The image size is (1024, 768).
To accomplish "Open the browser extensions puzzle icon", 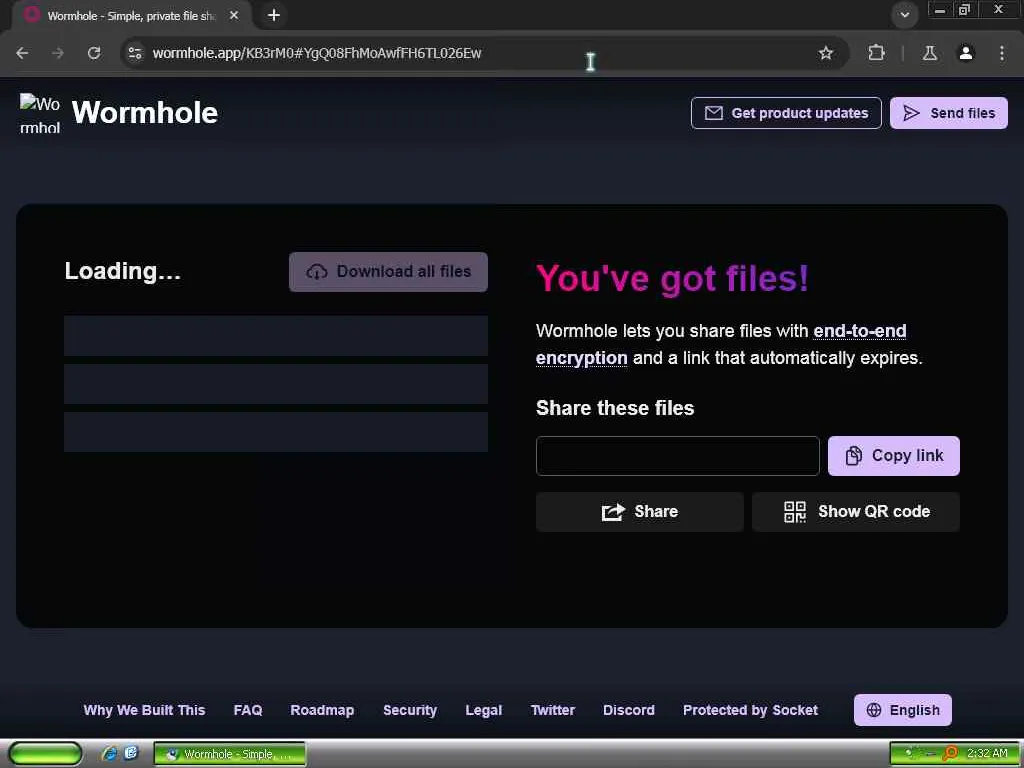I will (x=876, y=53).
